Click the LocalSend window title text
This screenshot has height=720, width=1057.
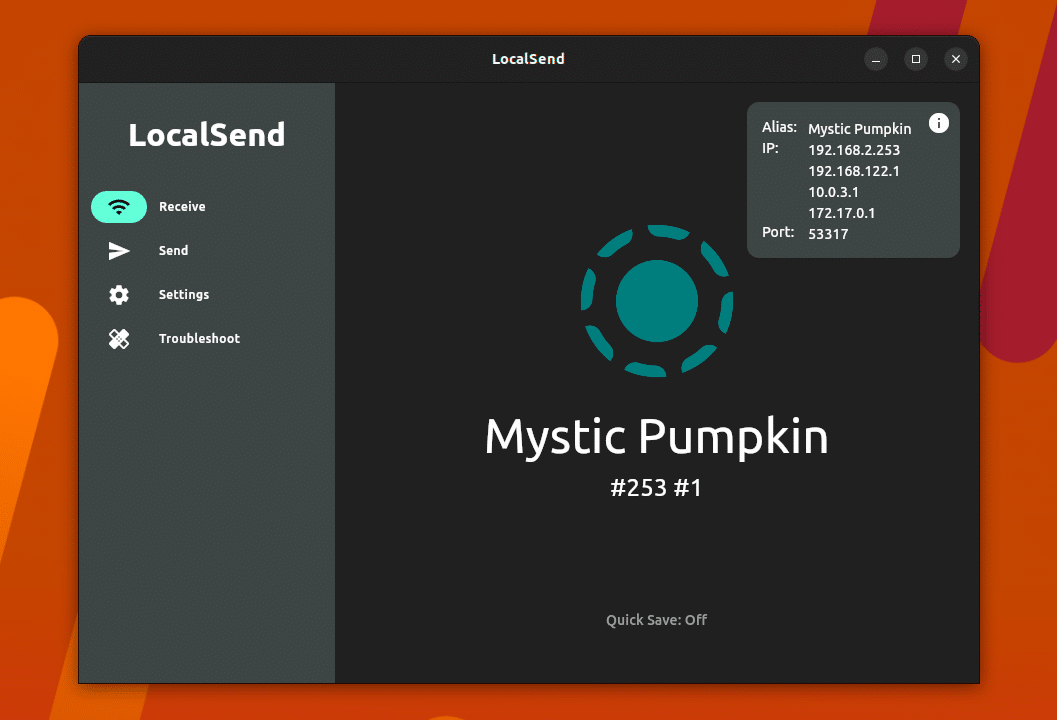(x=528, y=59)
